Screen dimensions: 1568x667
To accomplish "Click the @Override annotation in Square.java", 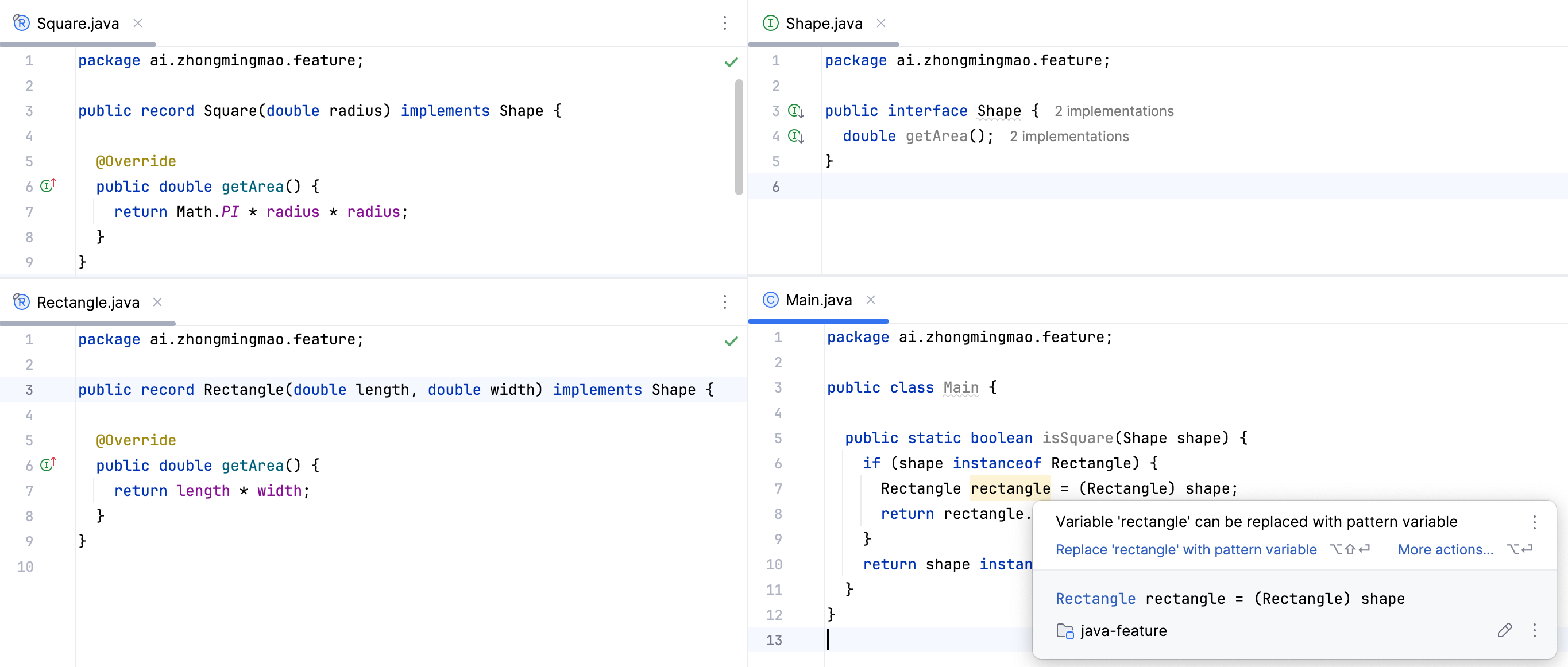I will click(x=136, y=161).
